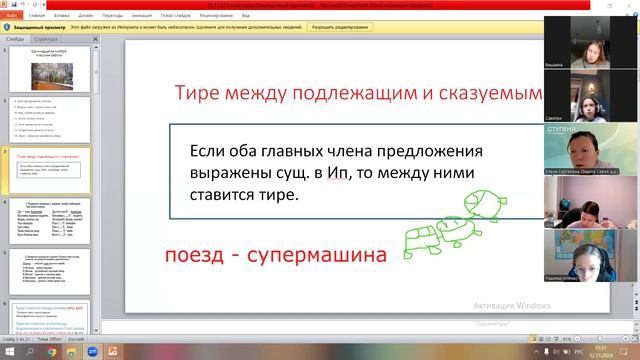Click the Тема Office status bar entry
The image size is (640, 360).
49,339
